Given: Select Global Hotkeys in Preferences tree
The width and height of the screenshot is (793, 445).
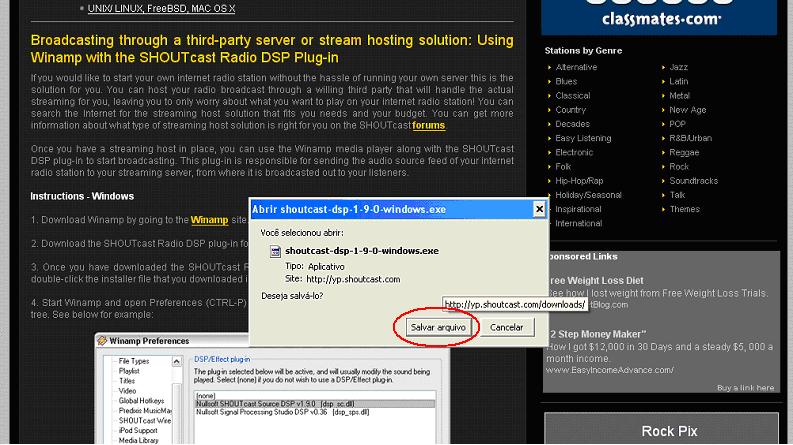Looking at the screenshot, I should [x=141, y=400].
